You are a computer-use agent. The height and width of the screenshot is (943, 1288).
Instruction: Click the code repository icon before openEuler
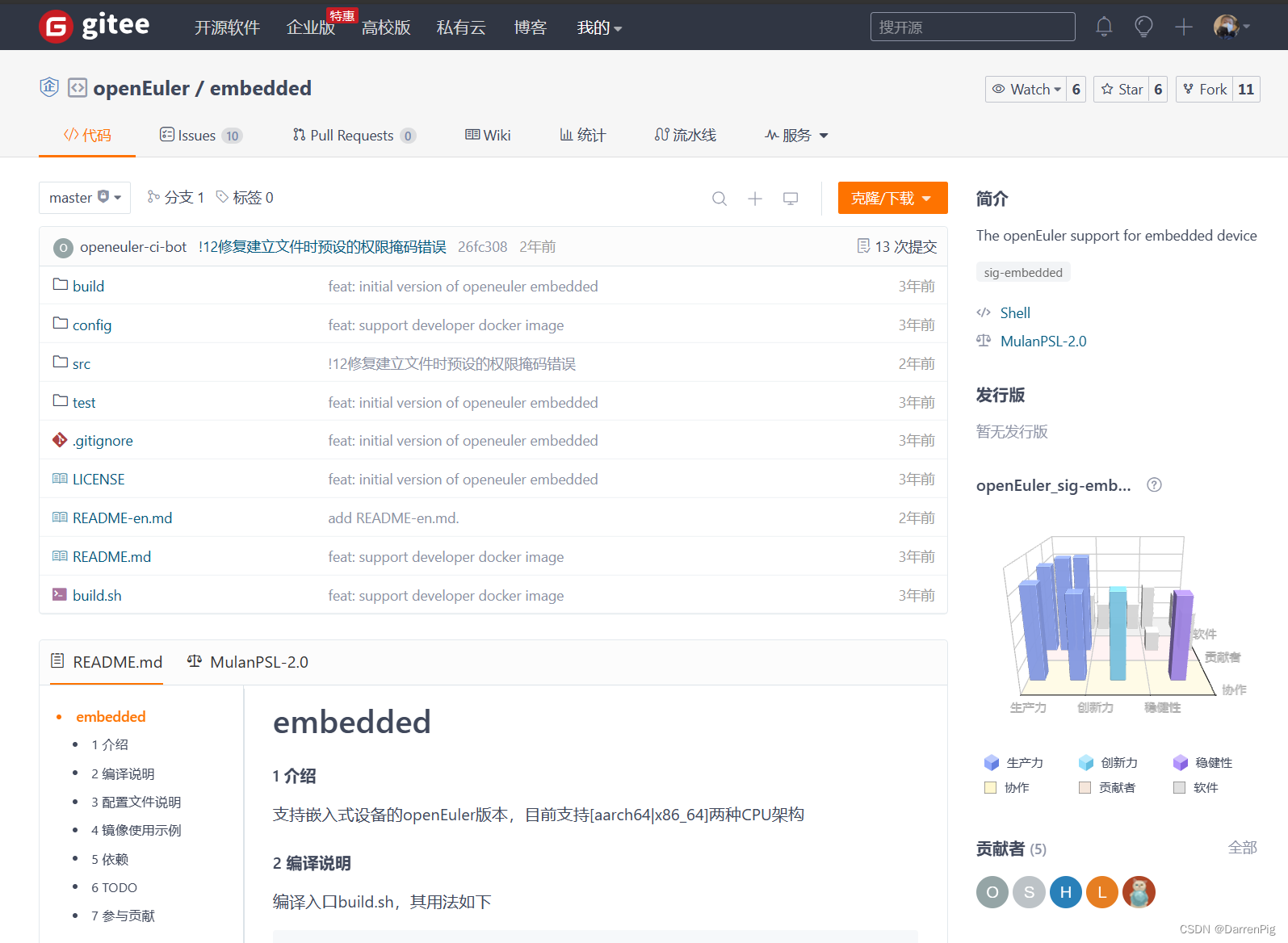pos(78,87)
